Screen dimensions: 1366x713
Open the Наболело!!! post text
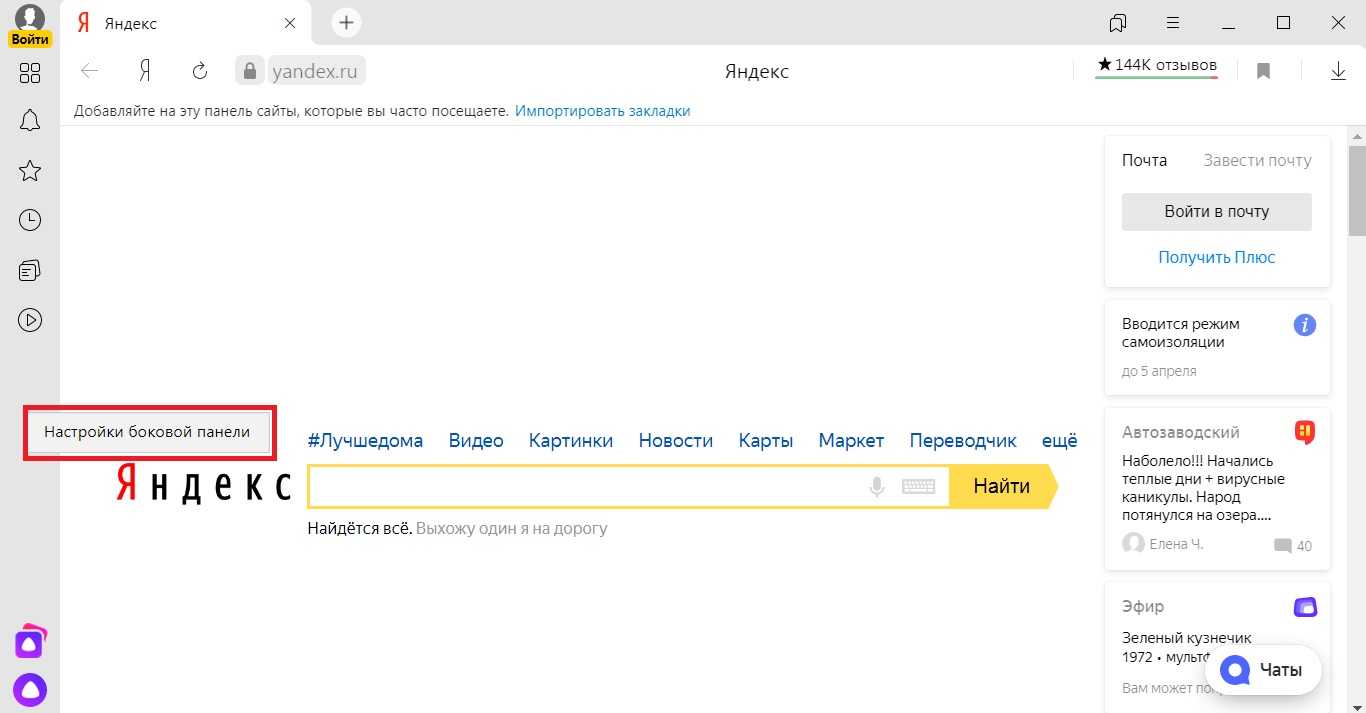coord(1203,489)
